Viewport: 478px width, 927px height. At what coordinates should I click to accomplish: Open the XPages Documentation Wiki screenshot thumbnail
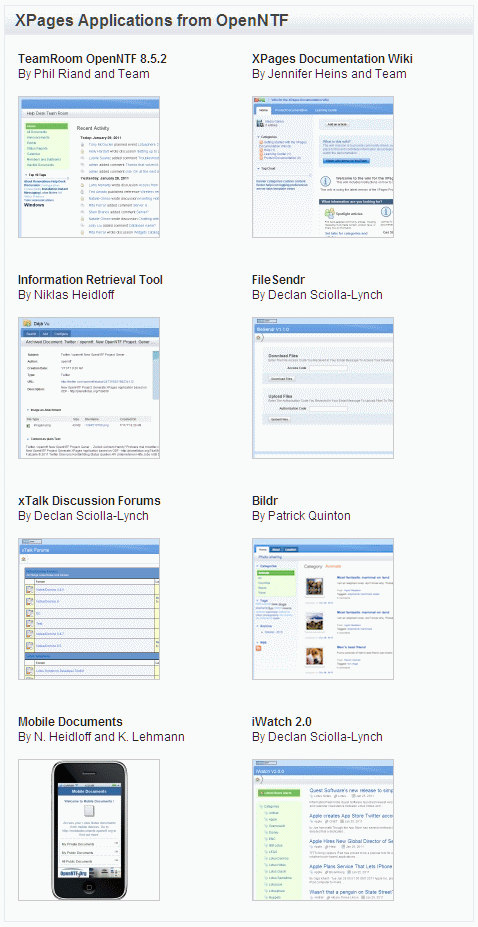[323, 167]
